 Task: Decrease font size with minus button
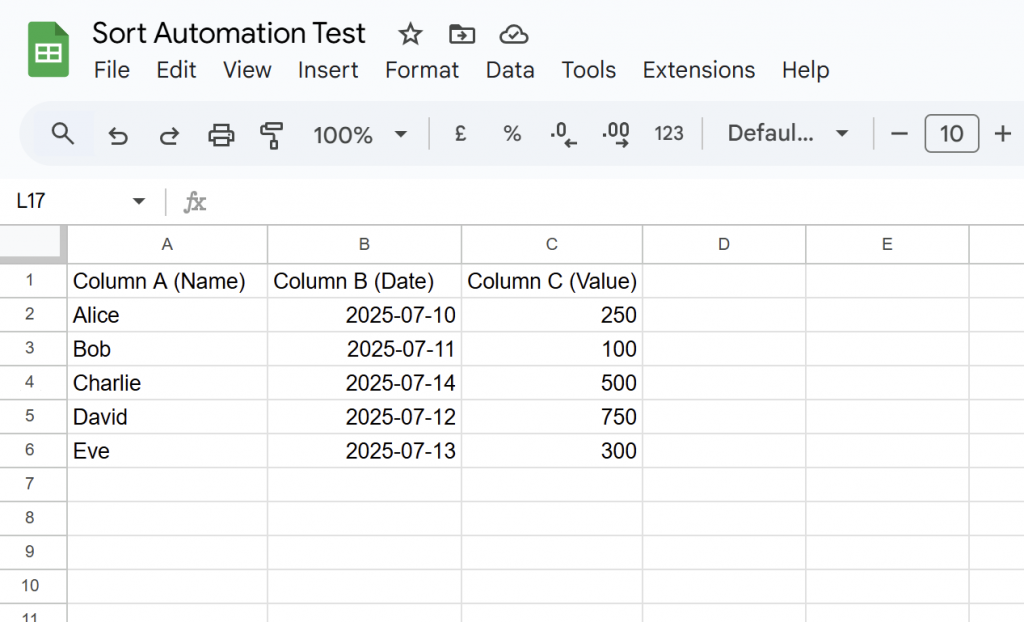pos(899,134)
